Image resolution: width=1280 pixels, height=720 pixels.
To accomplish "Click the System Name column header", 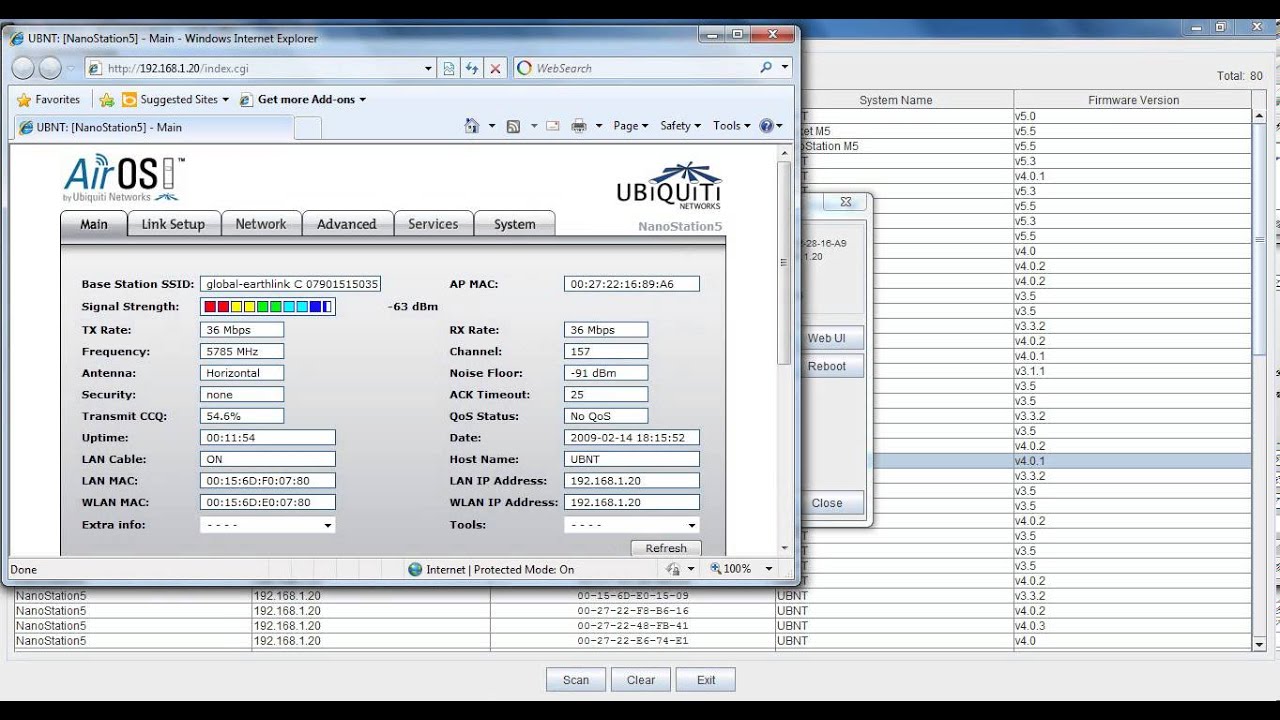I will (x=895, y=100).
